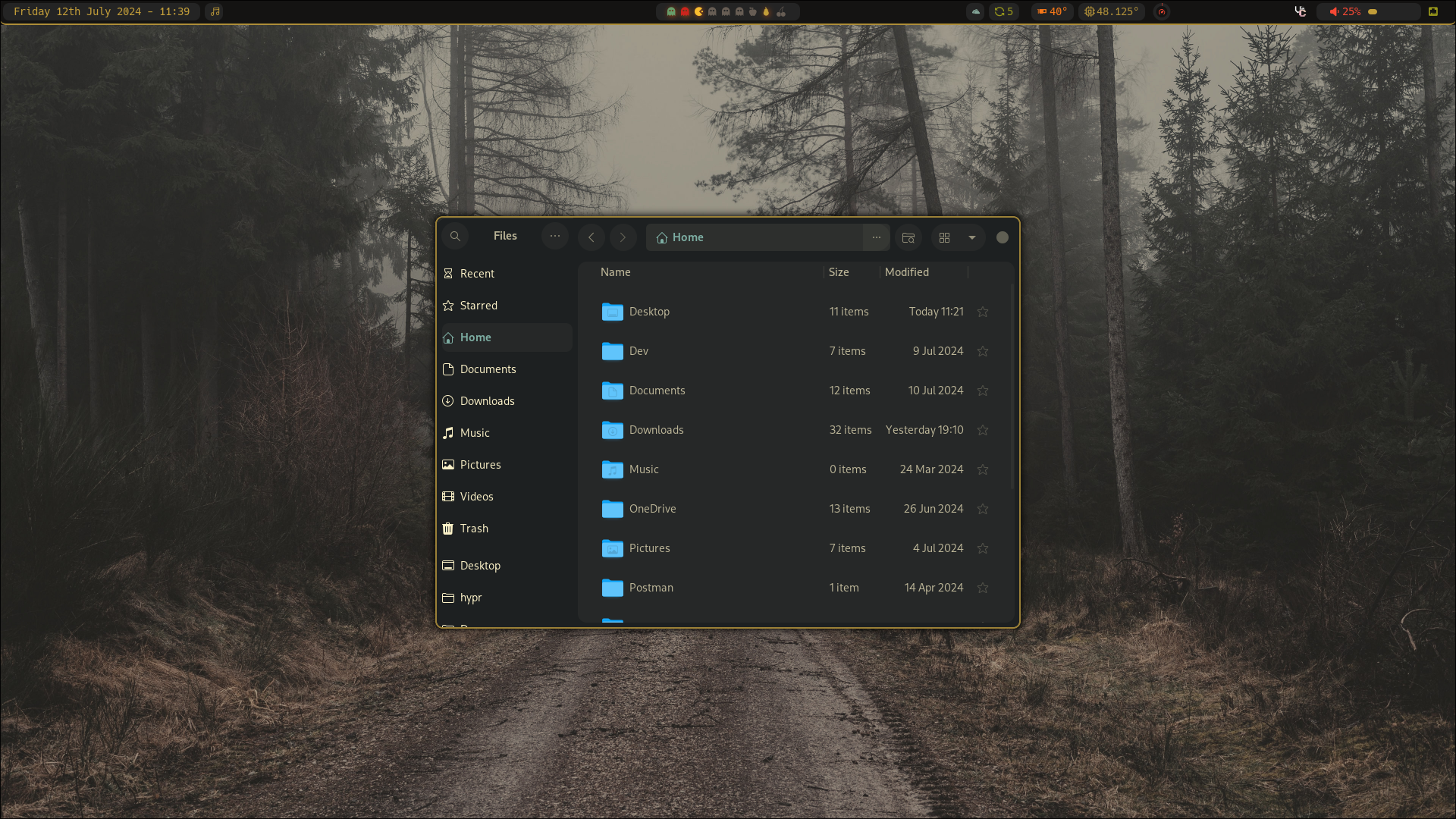This screenshot has width=1456, height=819.
Task: Sort by Size column header
Action: 839,272
